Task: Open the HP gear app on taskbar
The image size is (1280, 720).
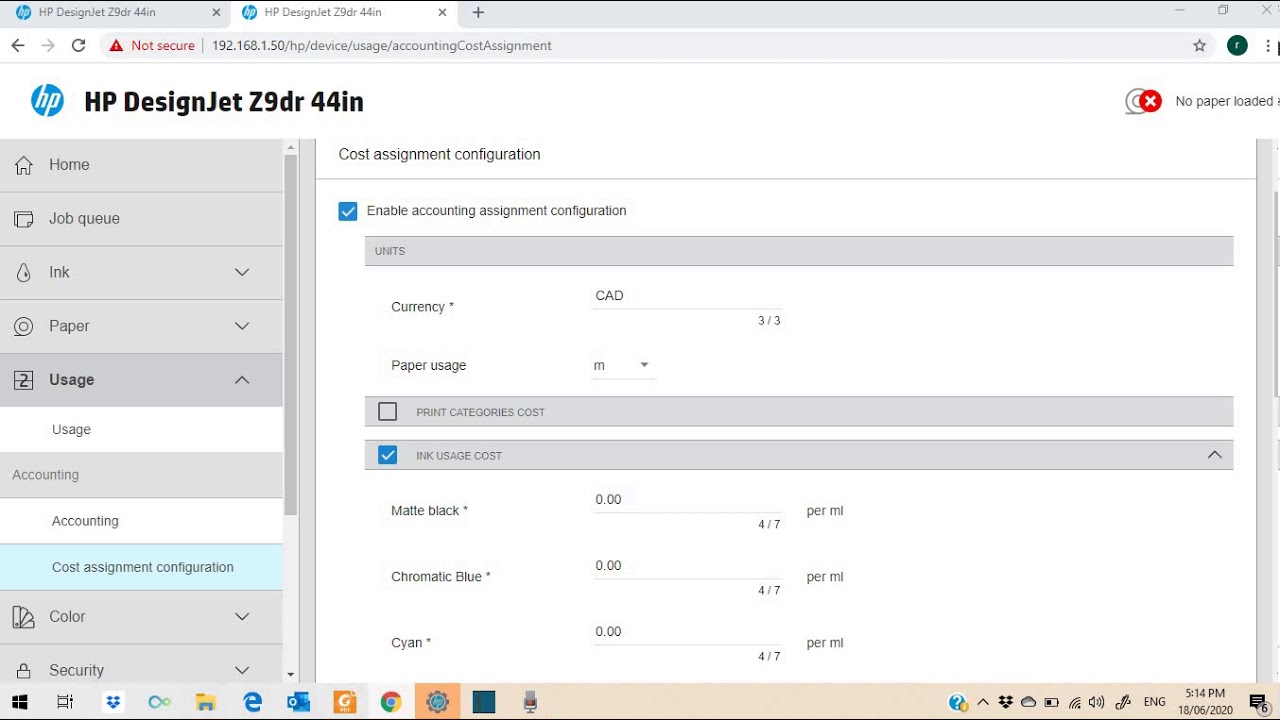Action: (x=437, y=702)
